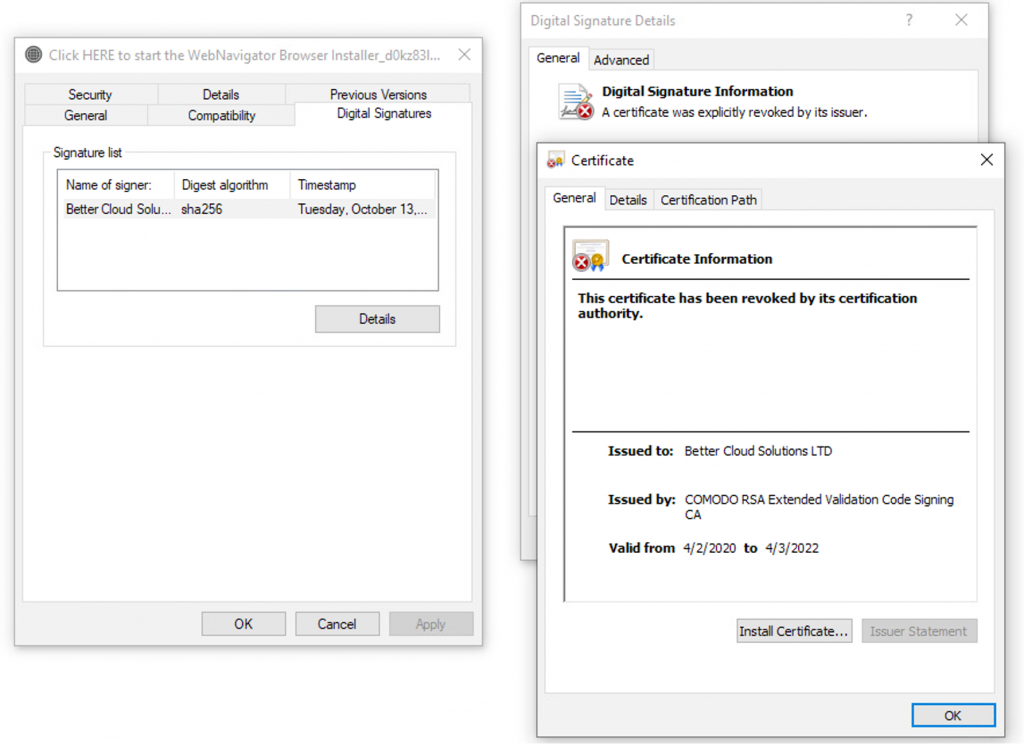
Task: Select the Better Cloud Solutions signature row
Action: [246, 210]
